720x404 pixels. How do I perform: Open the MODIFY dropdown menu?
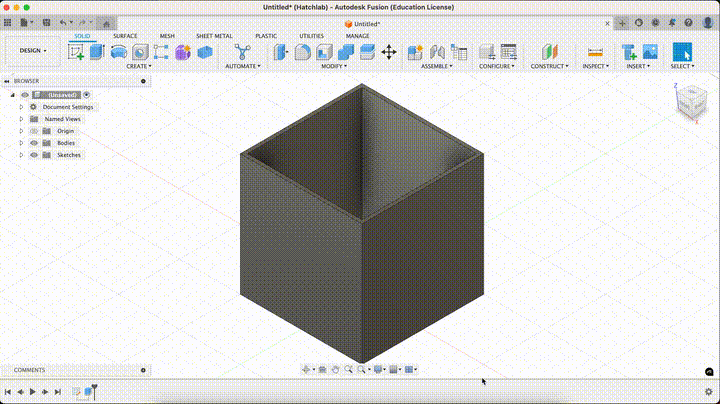tap(334, 66)
